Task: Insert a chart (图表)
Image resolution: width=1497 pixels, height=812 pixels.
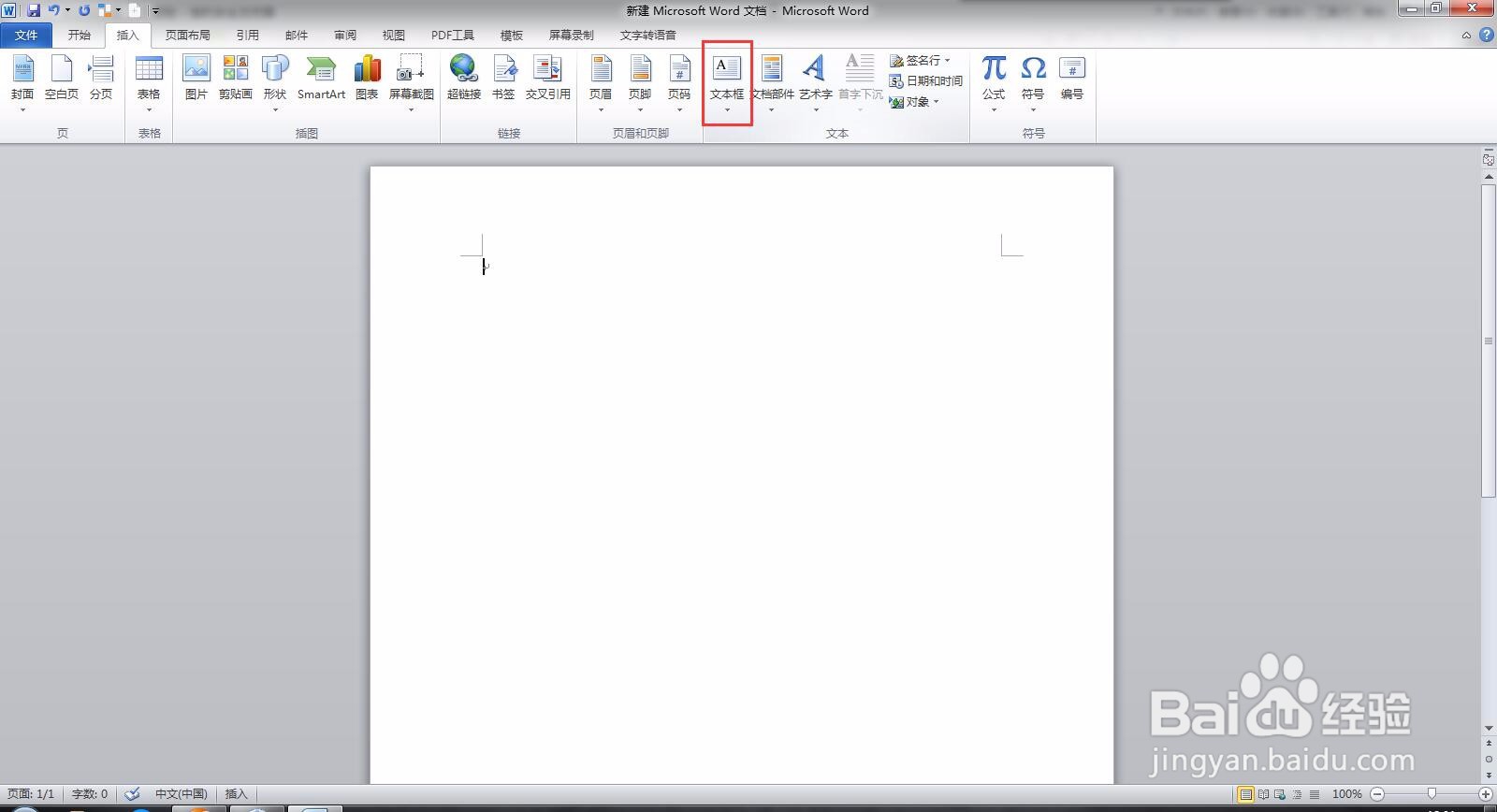Action: click(367, 79)
